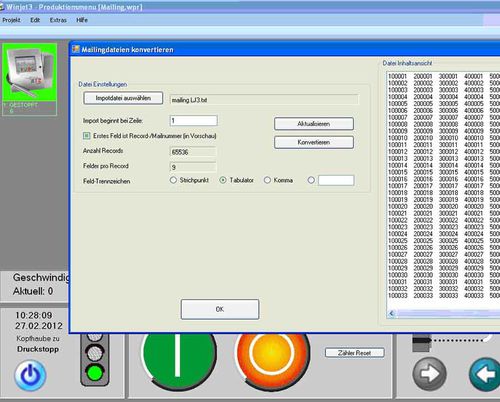This screenshot has width=500, height=402.
Task: Select the Strichpunkt separator option
Action: click(173, 180)
